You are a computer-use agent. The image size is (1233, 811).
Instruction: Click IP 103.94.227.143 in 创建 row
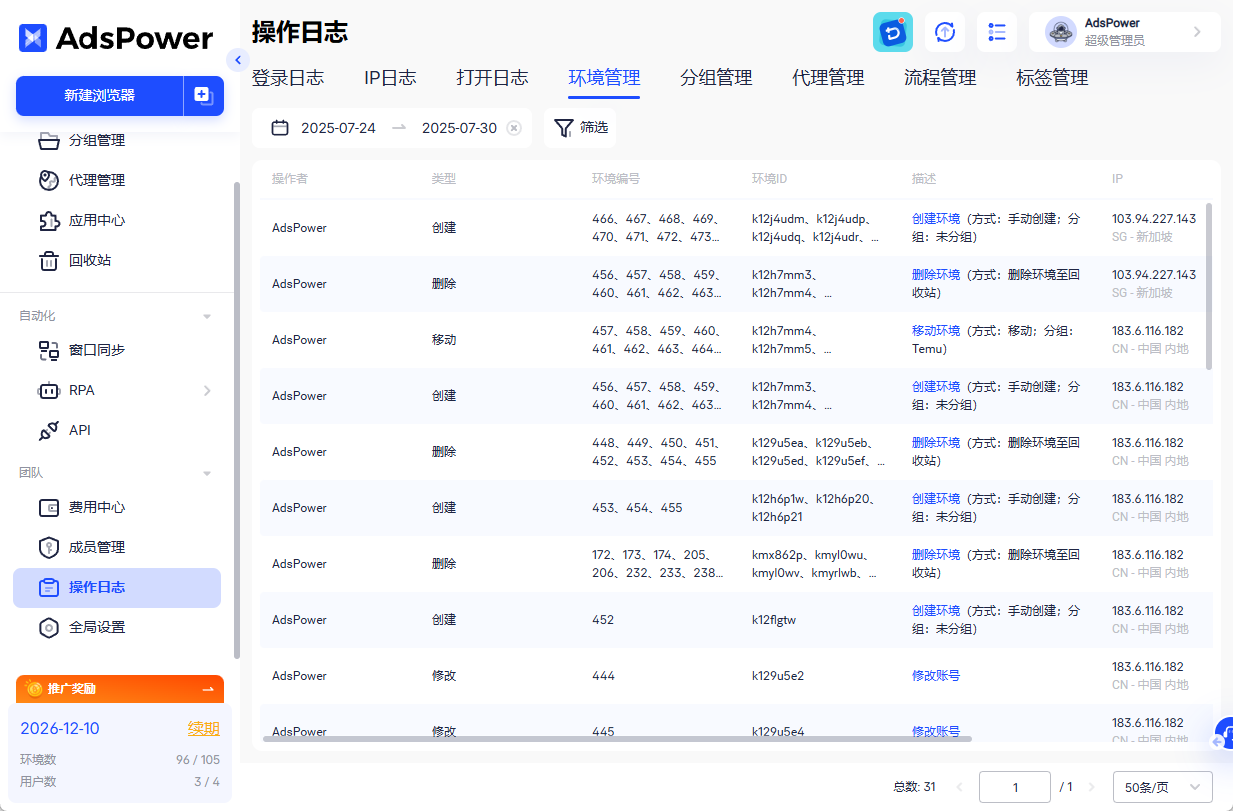[1154, 219]
